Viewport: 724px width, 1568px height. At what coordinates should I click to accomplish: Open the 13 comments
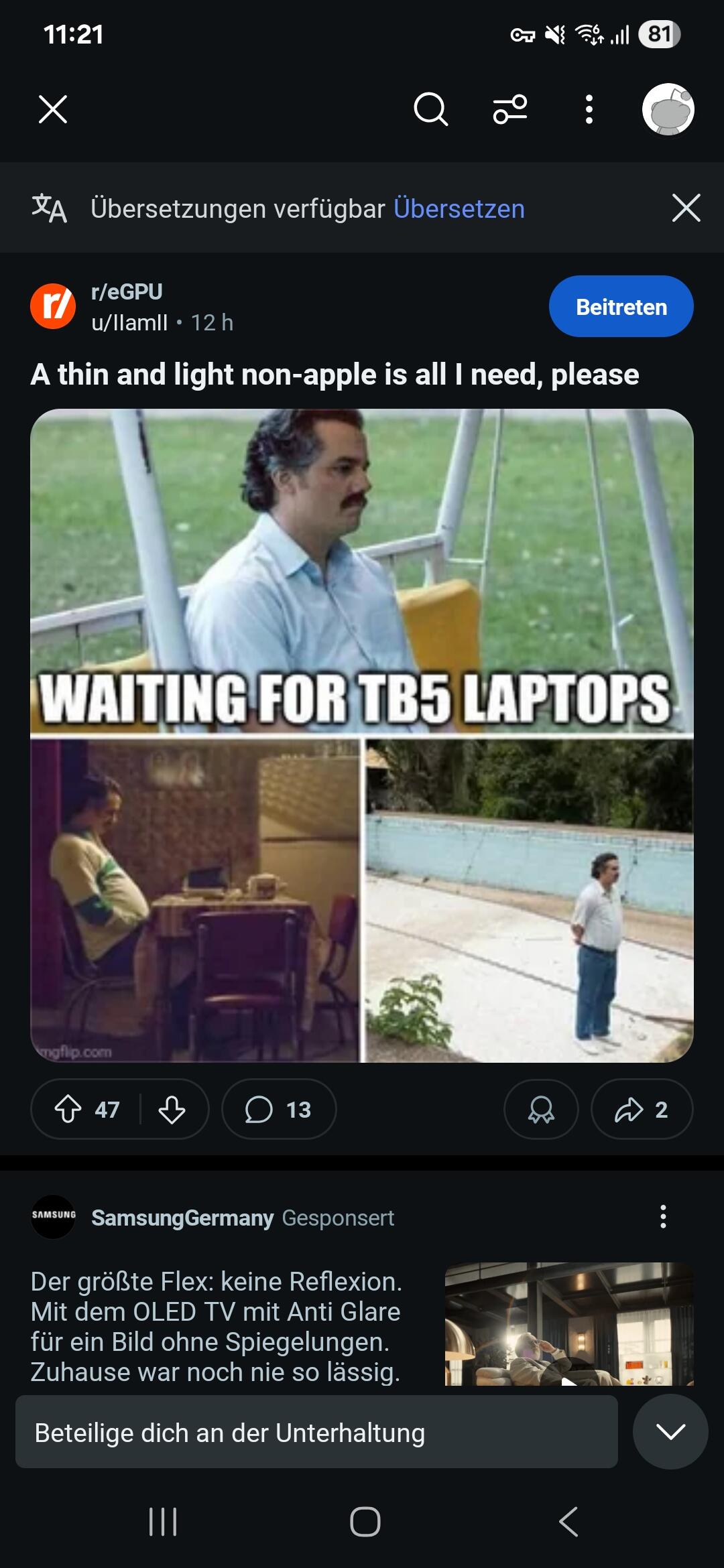279,1109
